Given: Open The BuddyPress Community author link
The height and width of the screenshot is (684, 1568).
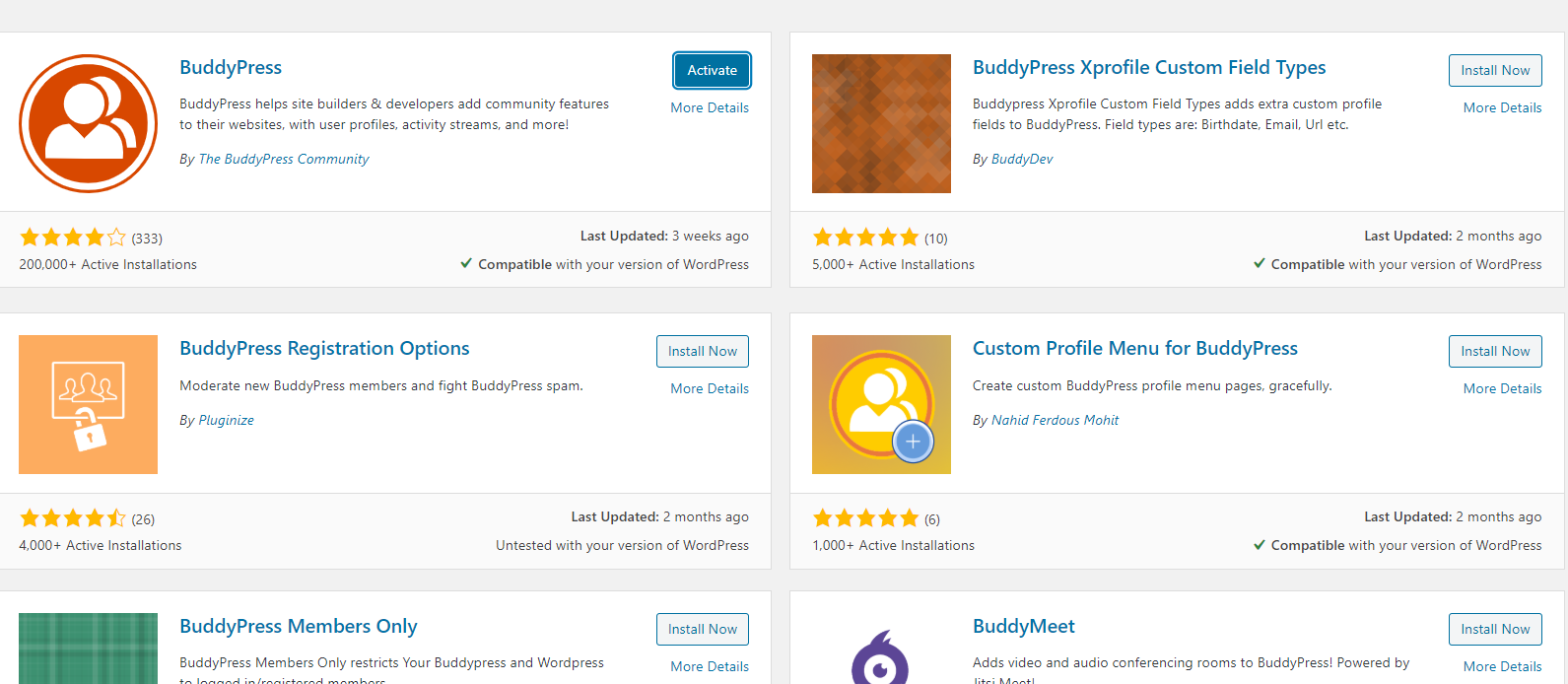Looking at the screenshot, I should click(284, 159).
